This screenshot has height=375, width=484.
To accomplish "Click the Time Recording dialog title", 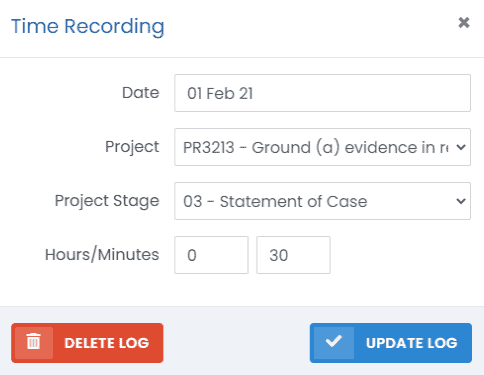I will tap(88, 27).
